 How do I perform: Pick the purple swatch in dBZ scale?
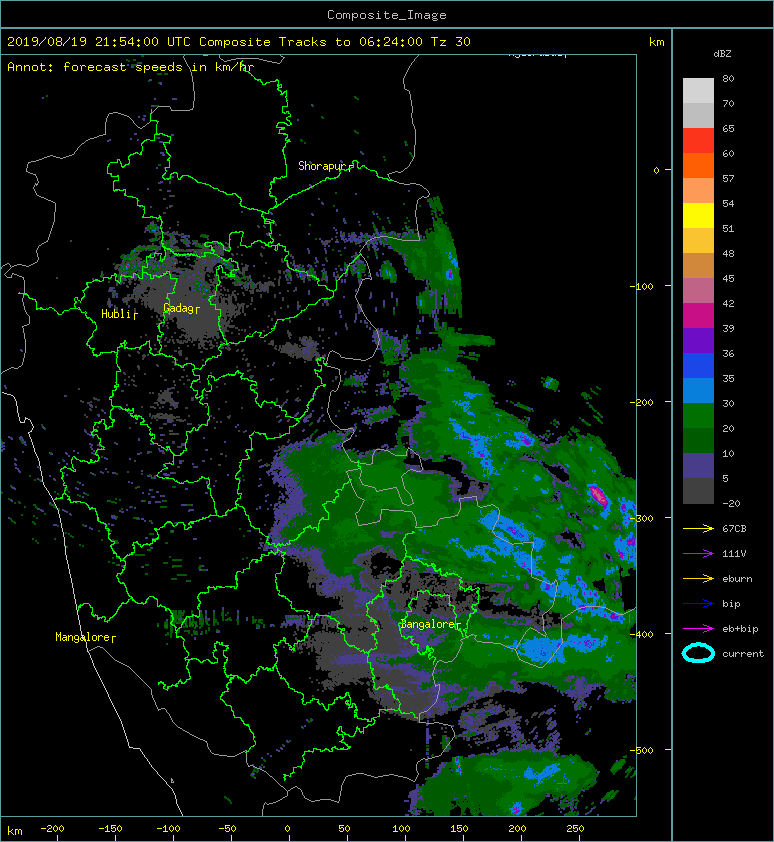[698, 340]
